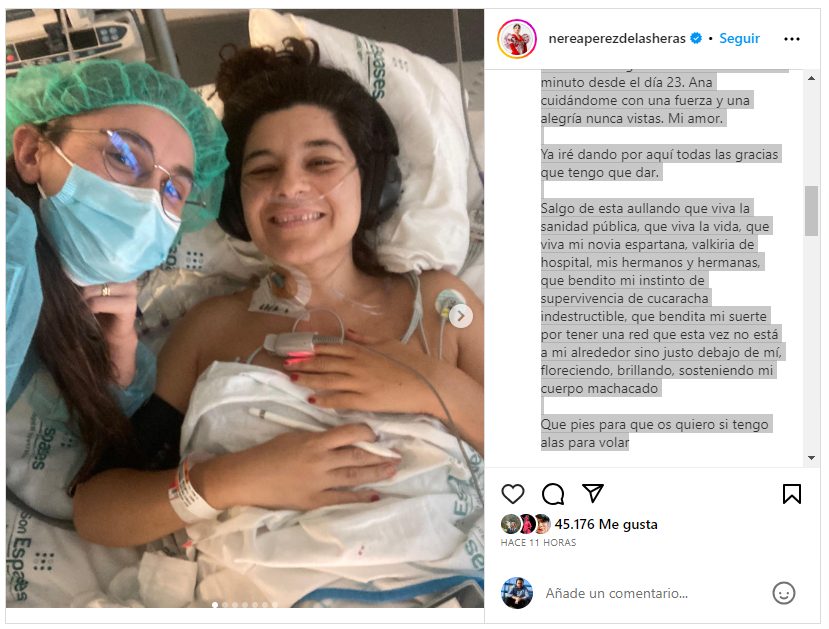
Task: Click the caption scrollbar up arrow
Action: pos(812,78)
